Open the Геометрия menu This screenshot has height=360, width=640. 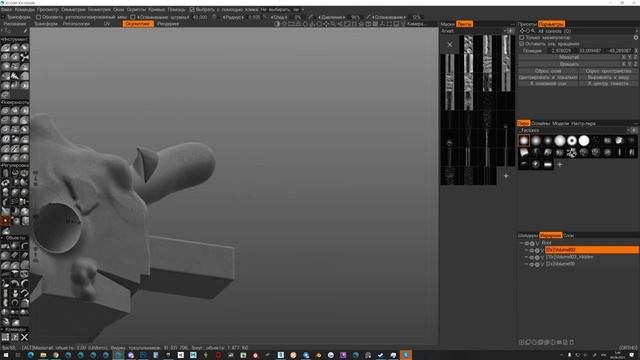click(99, 9)
